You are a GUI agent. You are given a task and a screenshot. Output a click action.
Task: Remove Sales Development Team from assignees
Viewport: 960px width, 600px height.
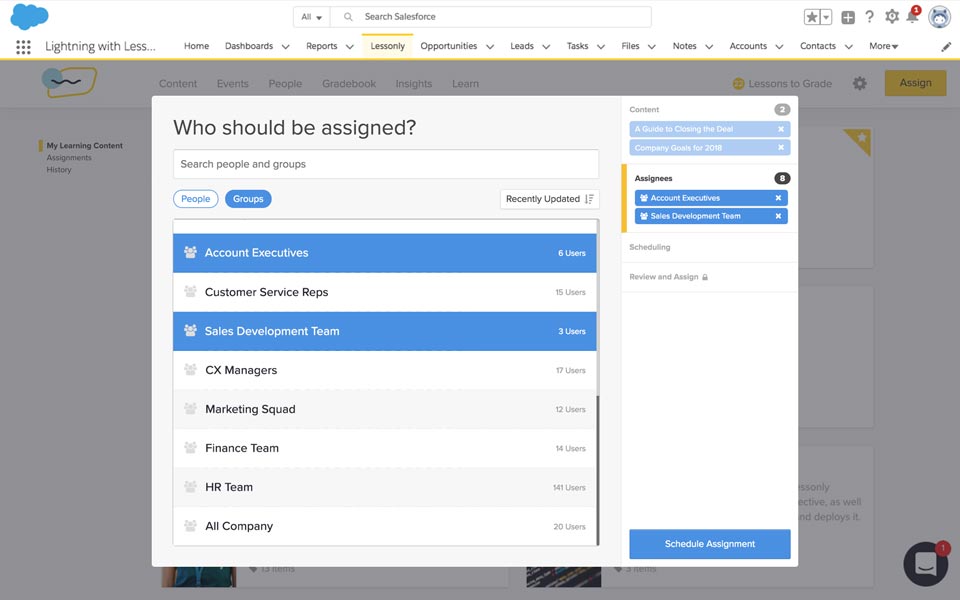tap(778, 216)
